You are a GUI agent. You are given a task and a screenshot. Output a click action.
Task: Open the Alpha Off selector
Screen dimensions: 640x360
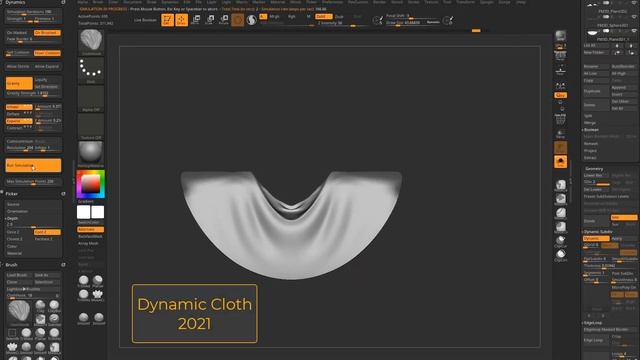[x=91, y=98]
